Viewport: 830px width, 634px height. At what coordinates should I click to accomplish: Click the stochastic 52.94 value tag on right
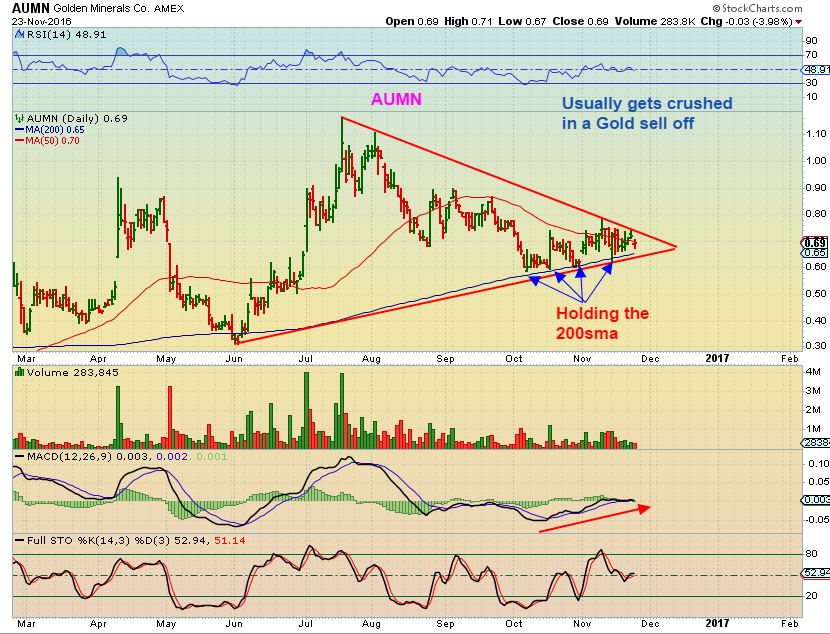point(816,573)
